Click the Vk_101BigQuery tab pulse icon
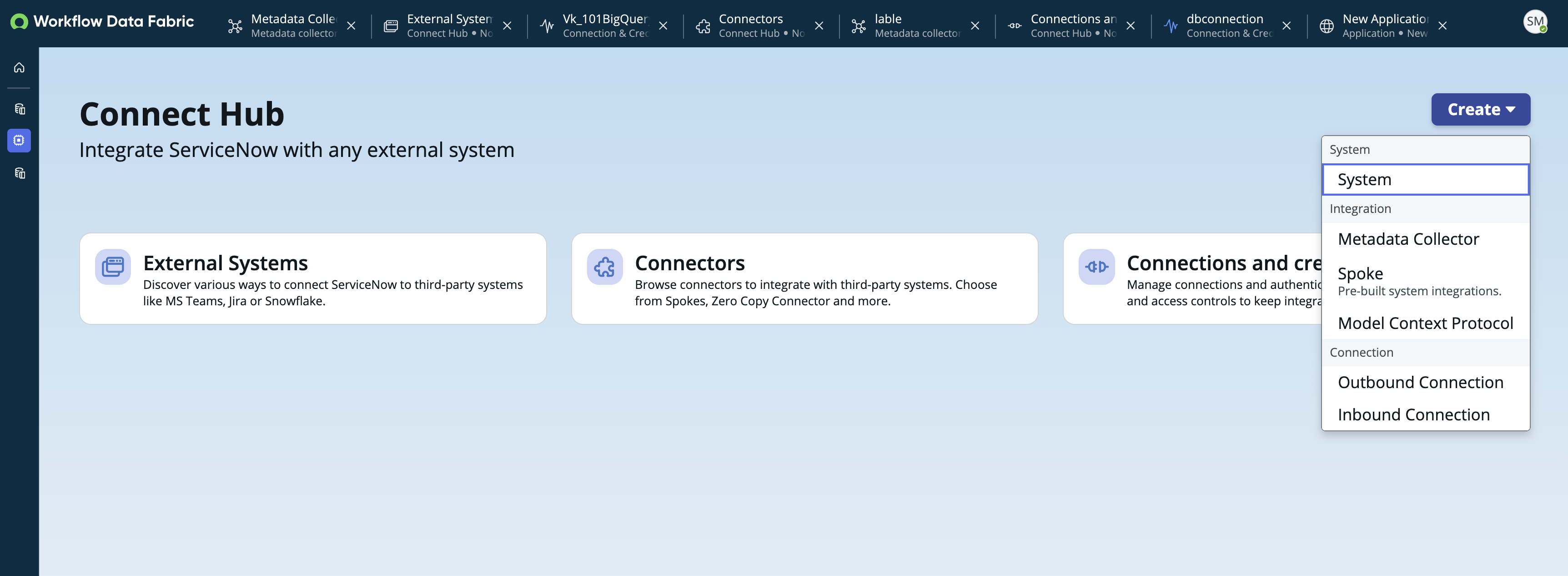Viewport: 1568px width, 576px height. coord(547,26)
